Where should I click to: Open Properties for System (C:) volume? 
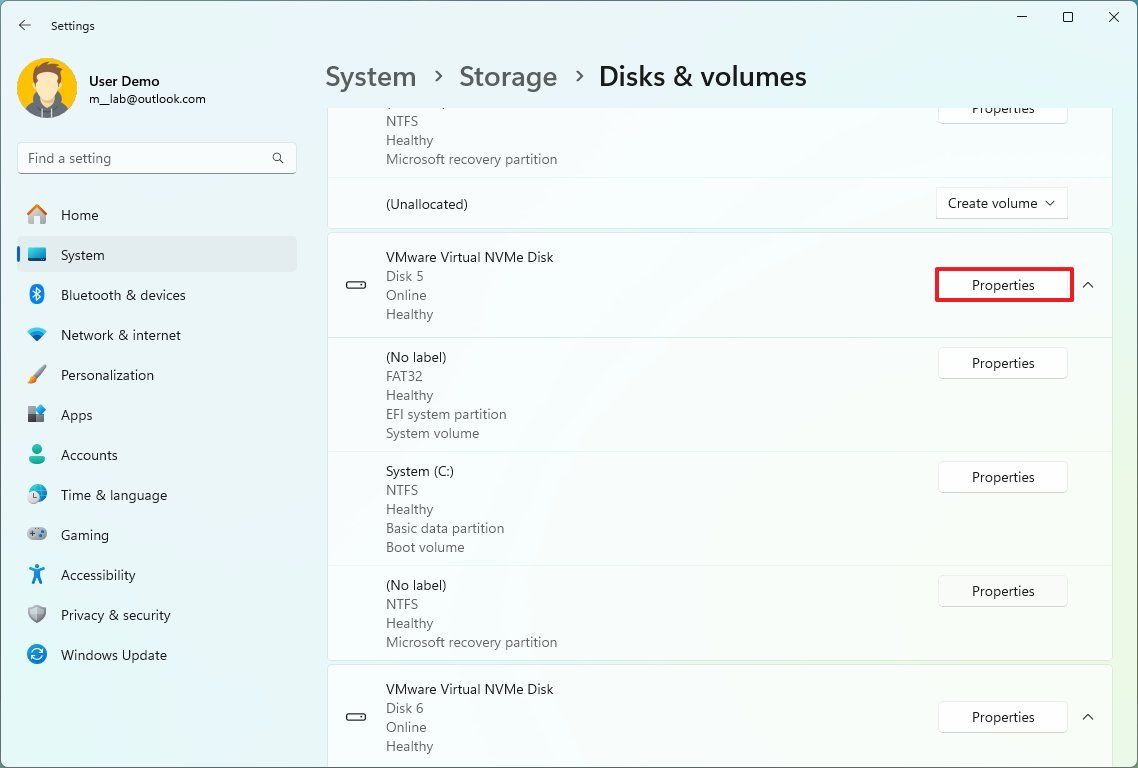tap(1003, 477)
